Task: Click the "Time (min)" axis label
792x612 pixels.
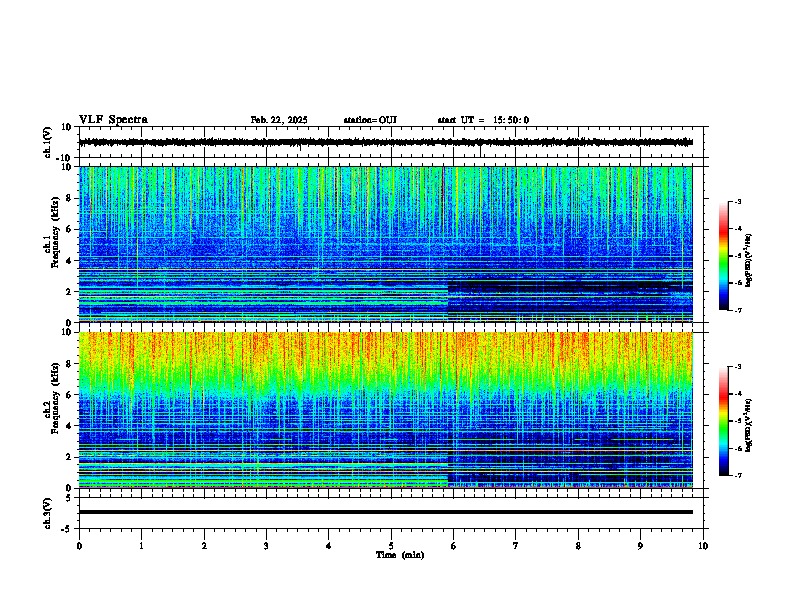Action: [400, 555]
